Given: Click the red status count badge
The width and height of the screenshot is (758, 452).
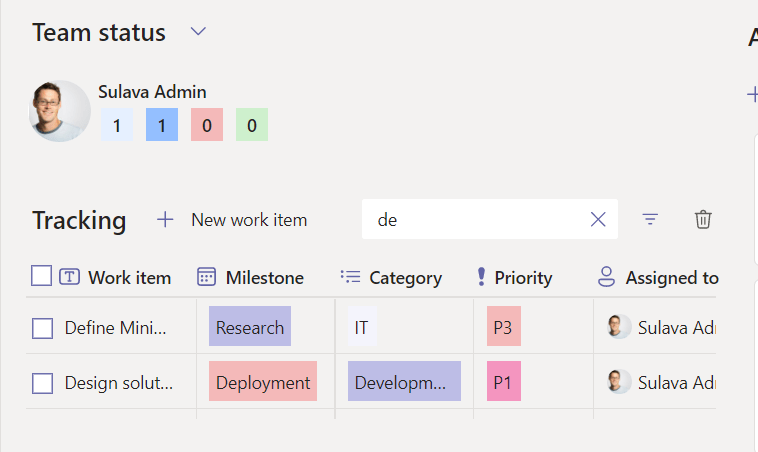Looking at the screenshot, I should [207, 125].
